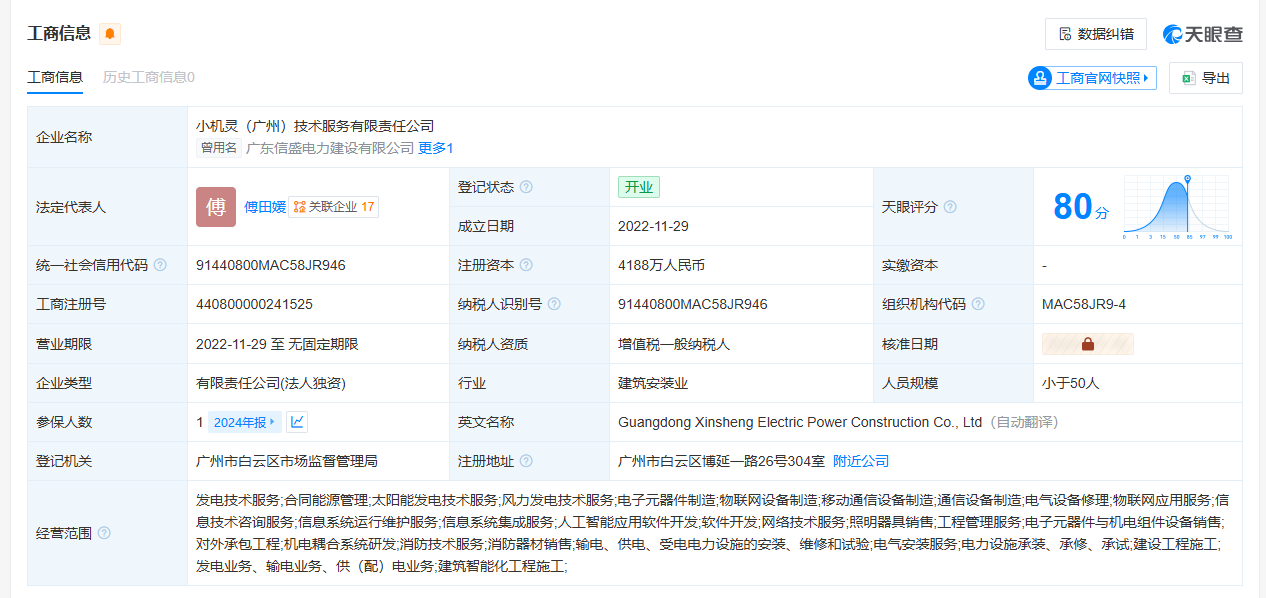Image resolution: width=1266 pixels, height=598 pixels.
Task: Click English name Guangdong Xinsheng Electric Power Construction
Action: [800, 422]
